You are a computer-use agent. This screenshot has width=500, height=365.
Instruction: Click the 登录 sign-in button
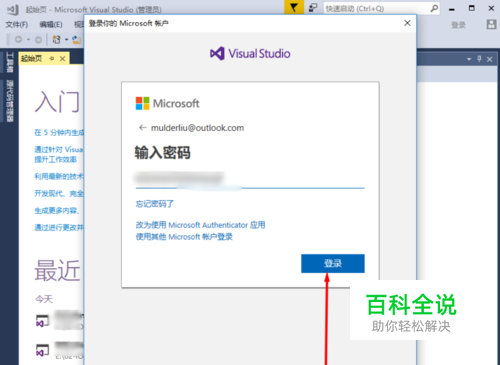pos(333,264)
